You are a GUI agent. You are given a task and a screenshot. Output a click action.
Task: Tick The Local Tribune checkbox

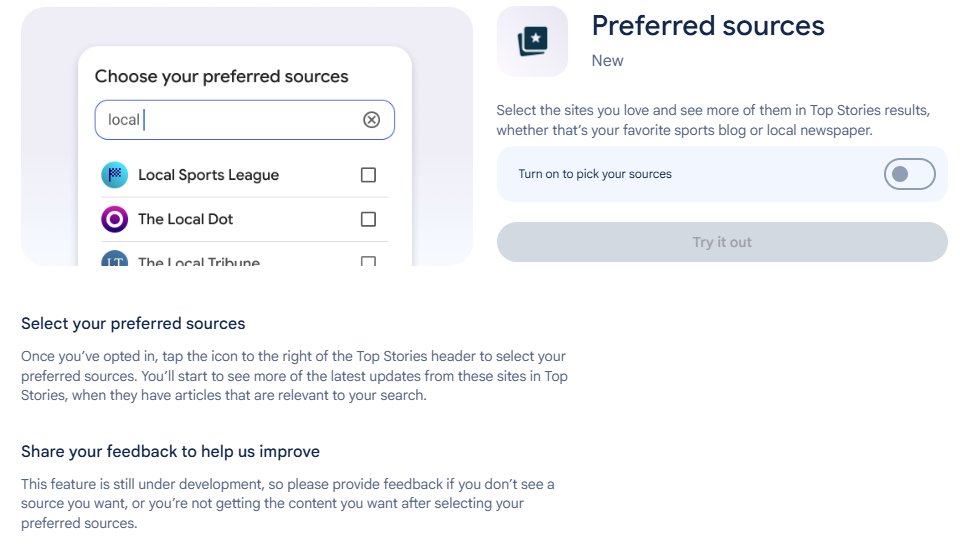click(369, 261)
